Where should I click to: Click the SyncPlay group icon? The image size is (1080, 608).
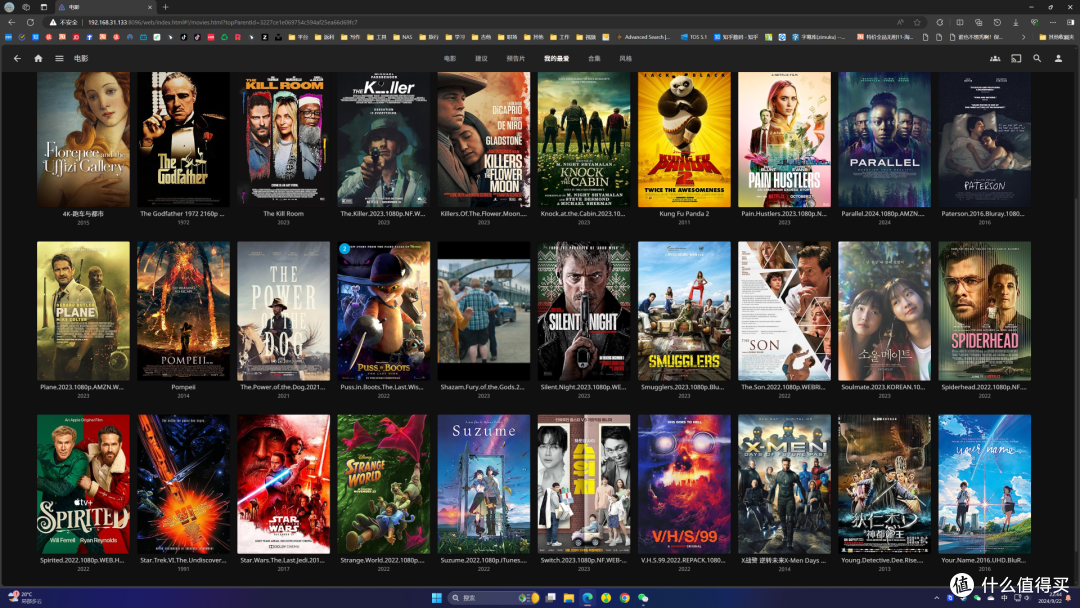995,59
